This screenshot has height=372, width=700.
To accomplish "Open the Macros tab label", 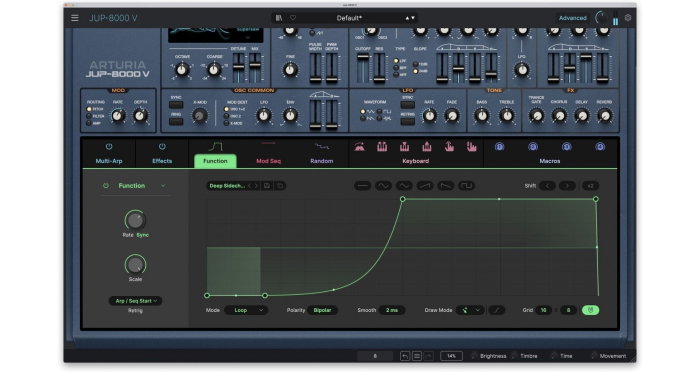I will [x=550, y=161].
